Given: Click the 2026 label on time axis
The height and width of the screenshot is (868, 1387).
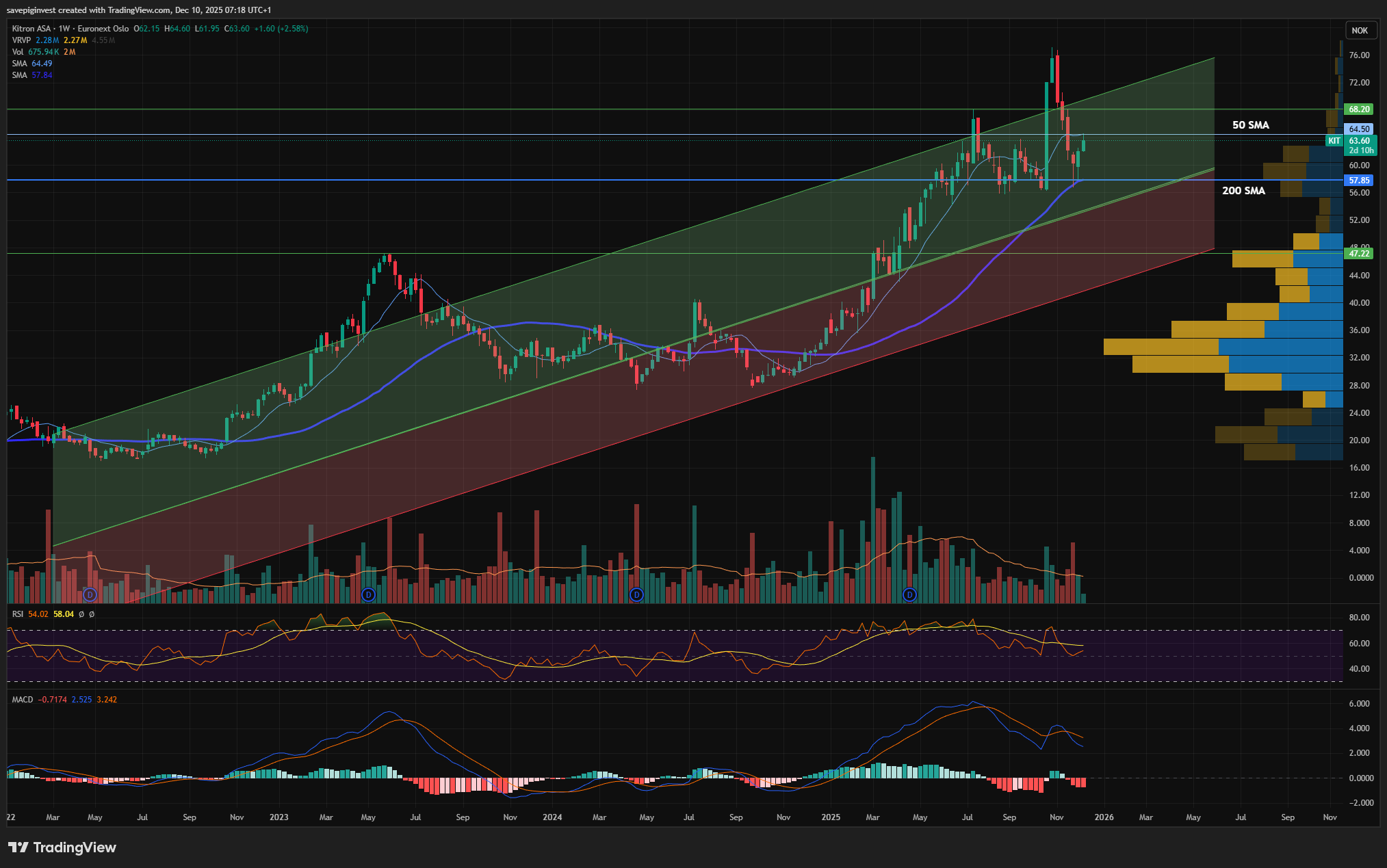Looking at the screenshot, I should (x=1104, y=817).
